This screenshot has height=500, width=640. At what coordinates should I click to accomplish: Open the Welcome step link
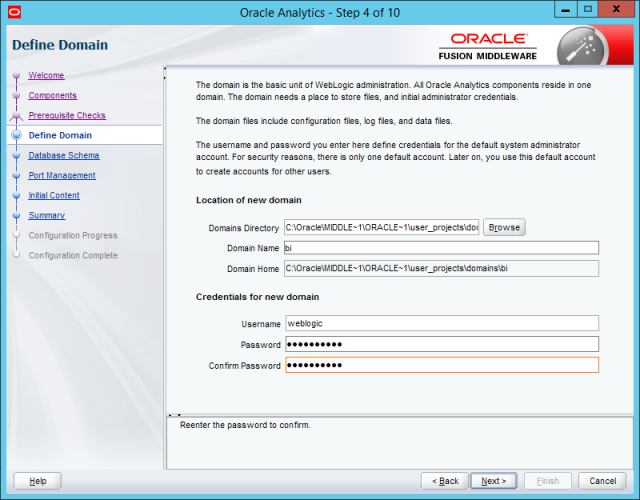(46, 76)
